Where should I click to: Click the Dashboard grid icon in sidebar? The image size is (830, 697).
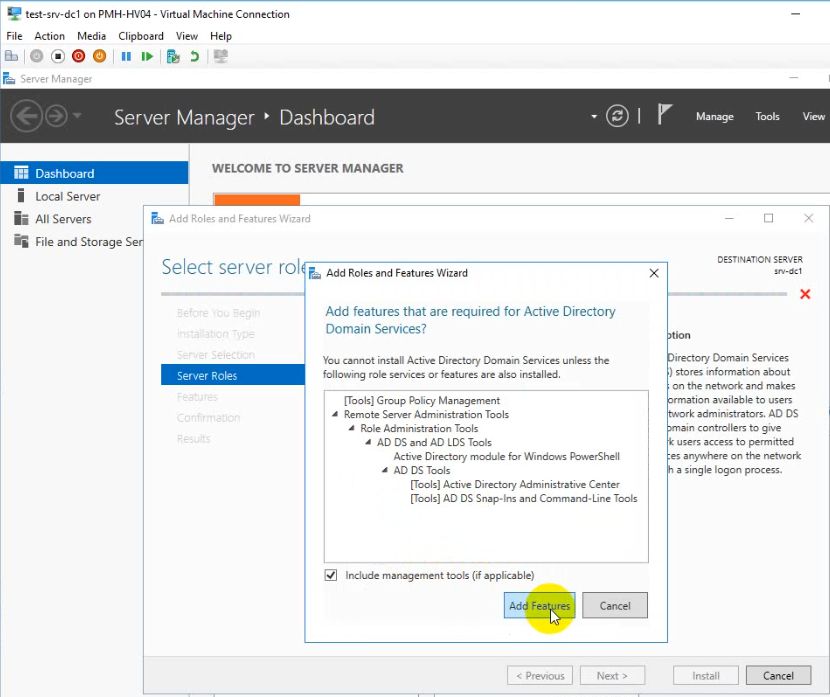pyautogui.click(x=21, y=173)
